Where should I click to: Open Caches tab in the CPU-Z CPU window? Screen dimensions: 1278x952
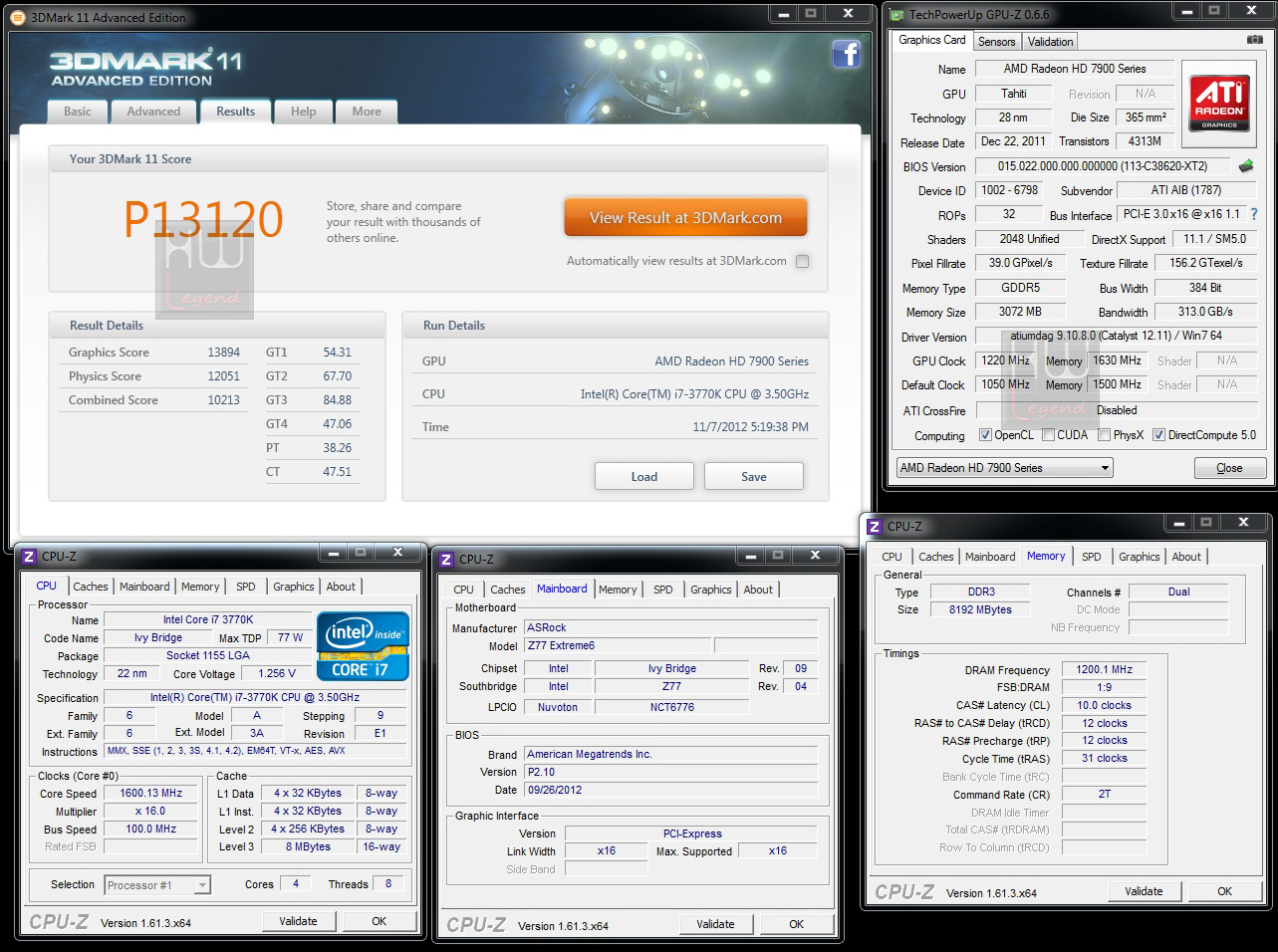[x=90, y=587]
